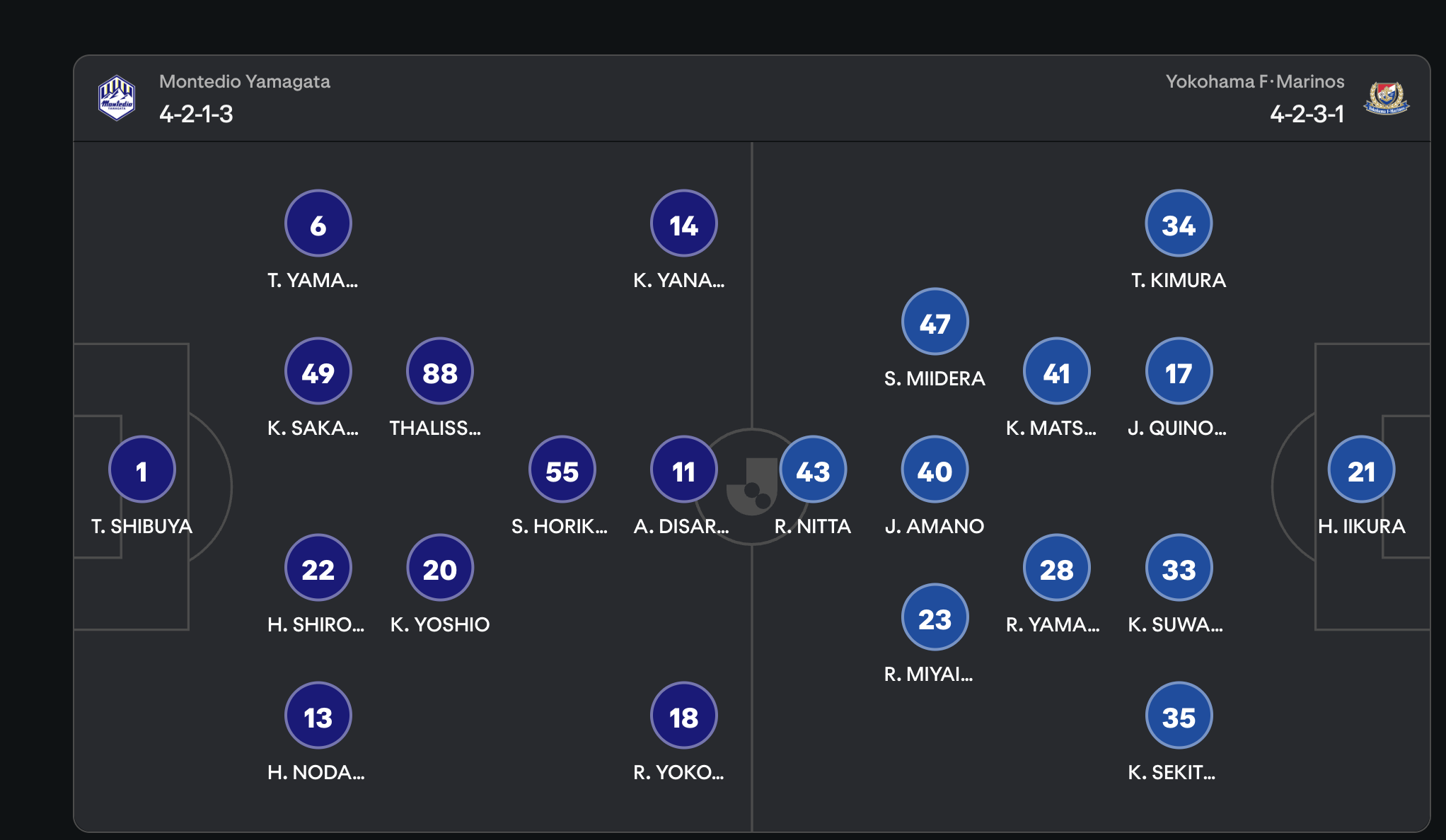Open the Montedio Yamagata team name link
Viewport: 1446px width, 840px height.
pos(245,81)
